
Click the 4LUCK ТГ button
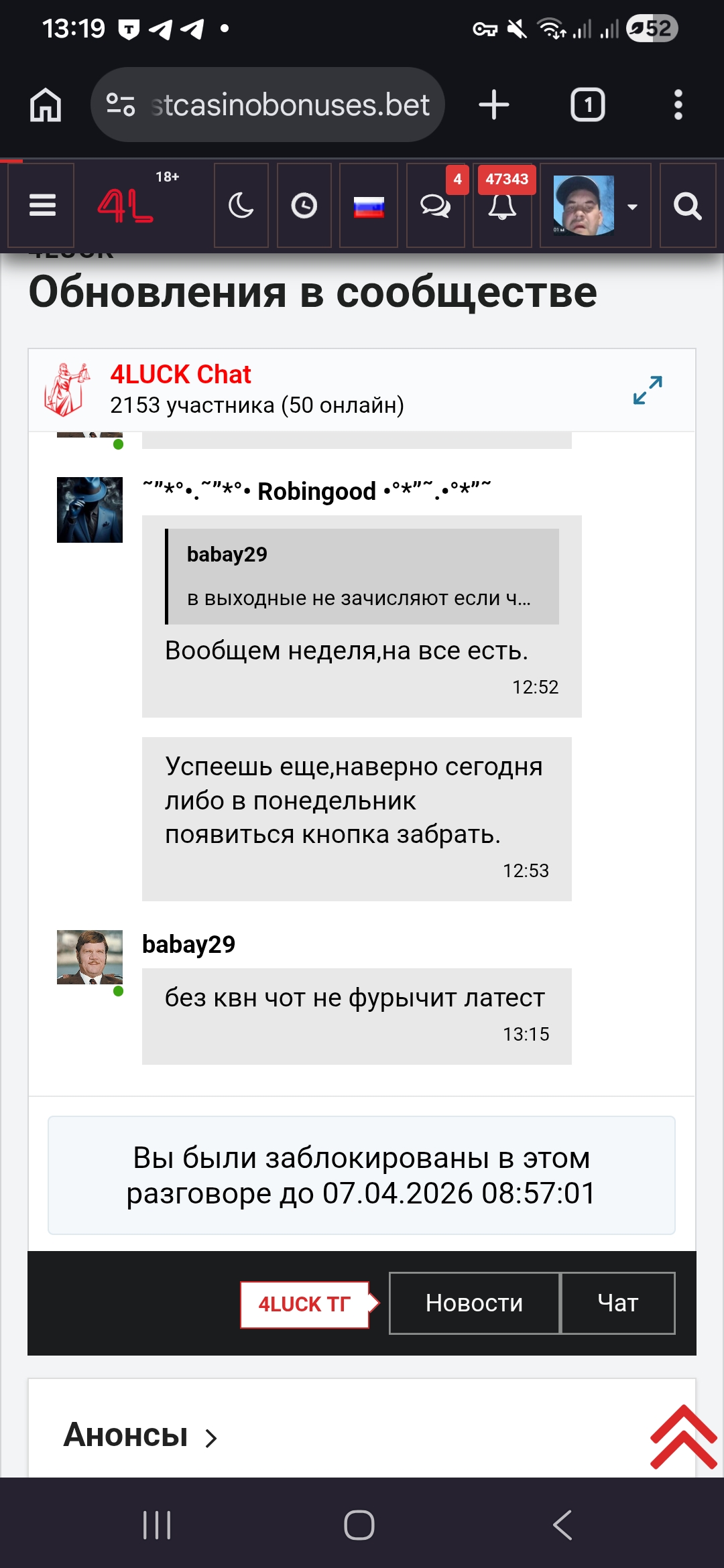pyautogui.click(x=305, y=1305)
